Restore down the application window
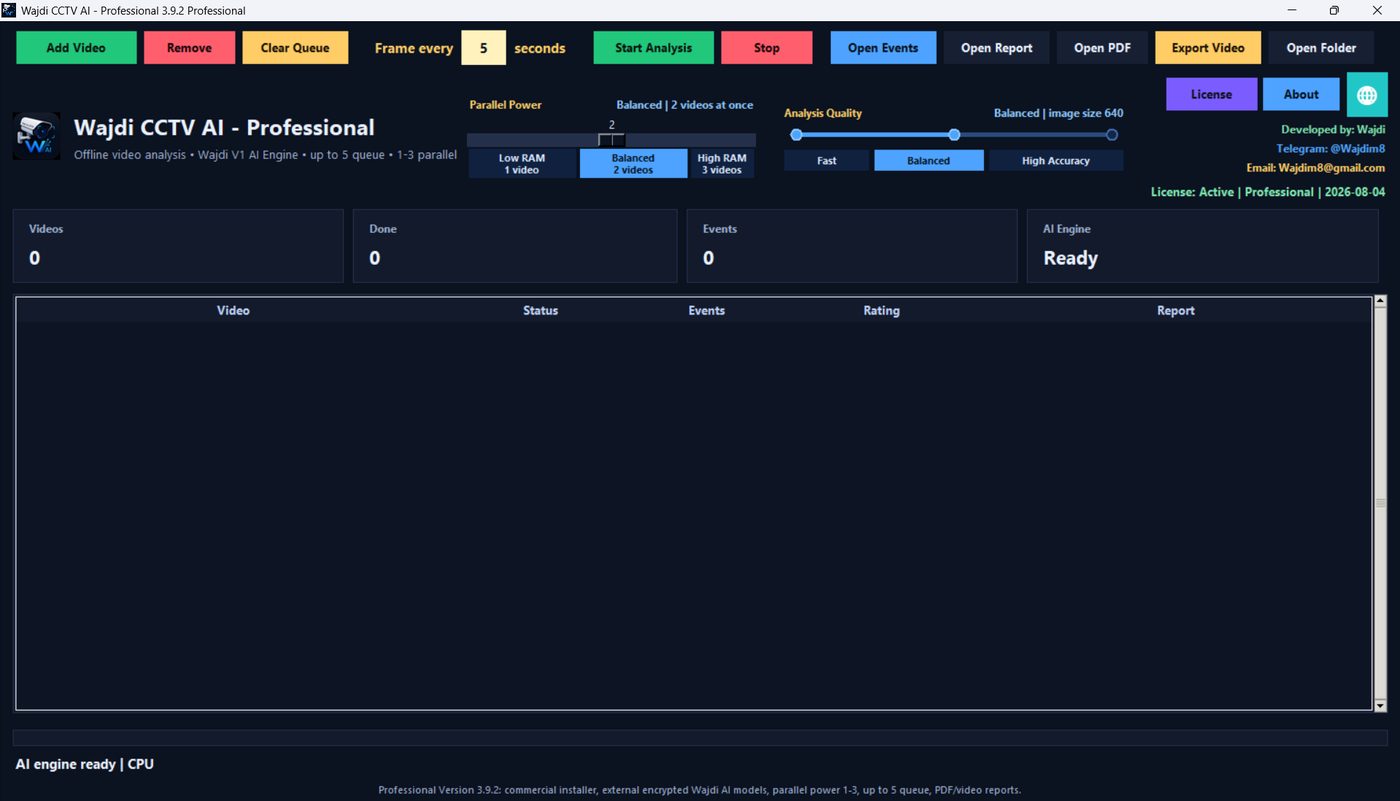The width and height of the screenshot is (1400, 801). point(1334,10)
